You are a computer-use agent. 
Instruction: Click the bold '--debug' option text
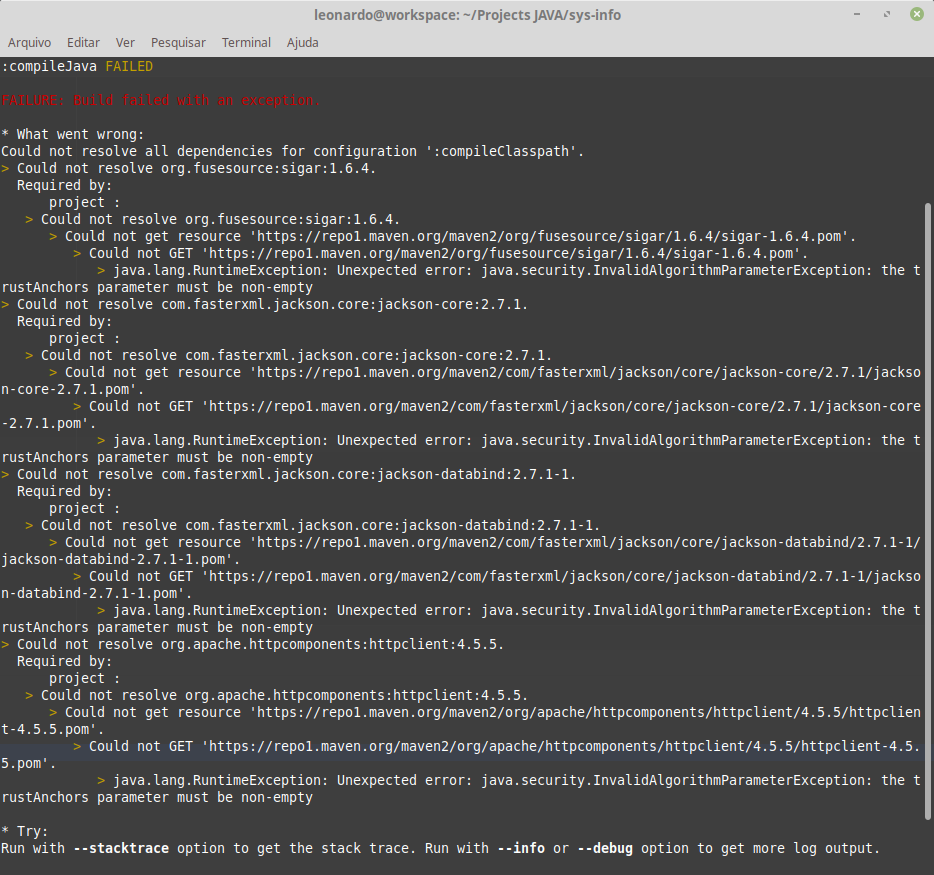[605, 848]
